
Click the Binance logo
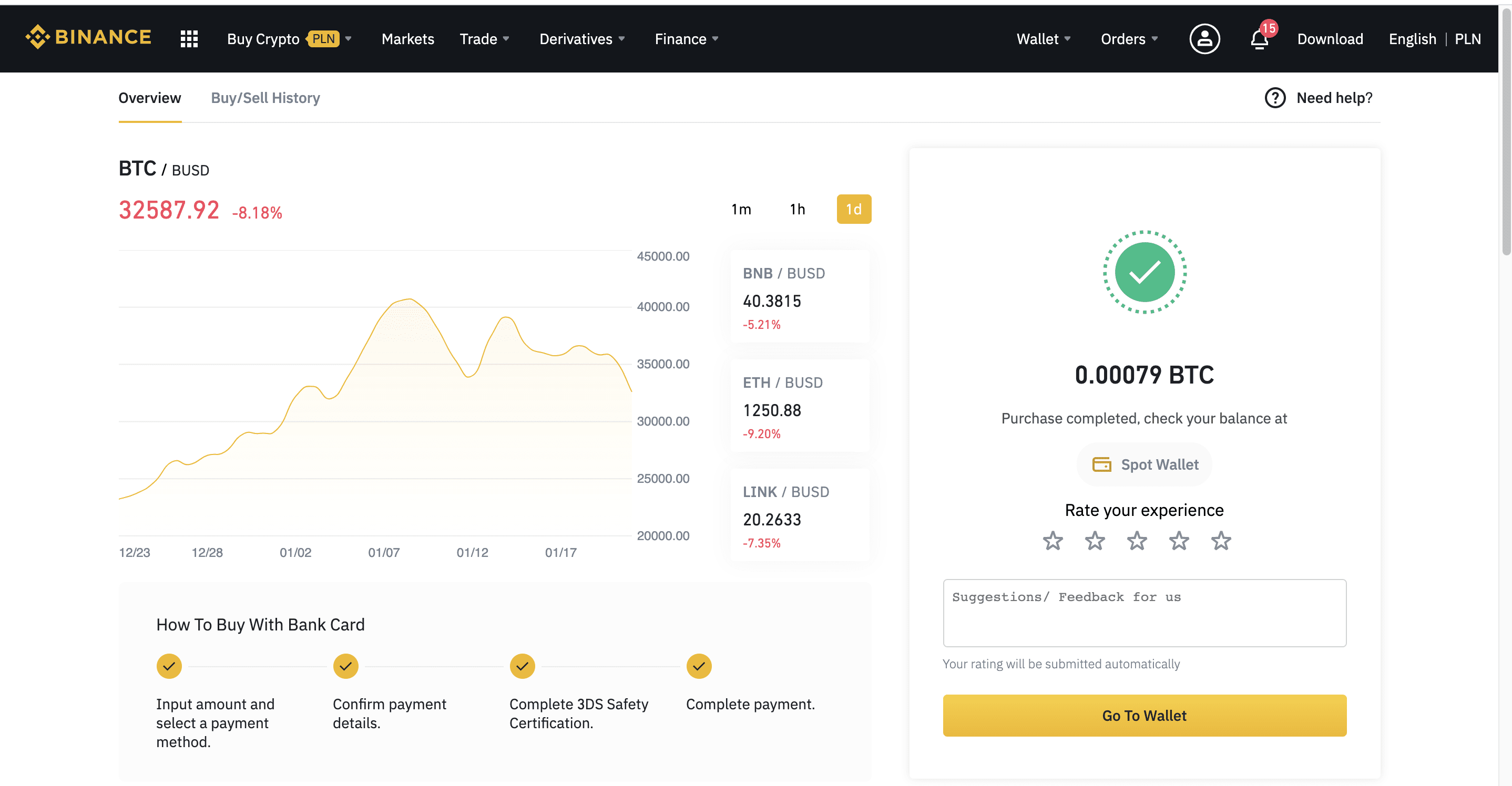[x=88, y=37]
